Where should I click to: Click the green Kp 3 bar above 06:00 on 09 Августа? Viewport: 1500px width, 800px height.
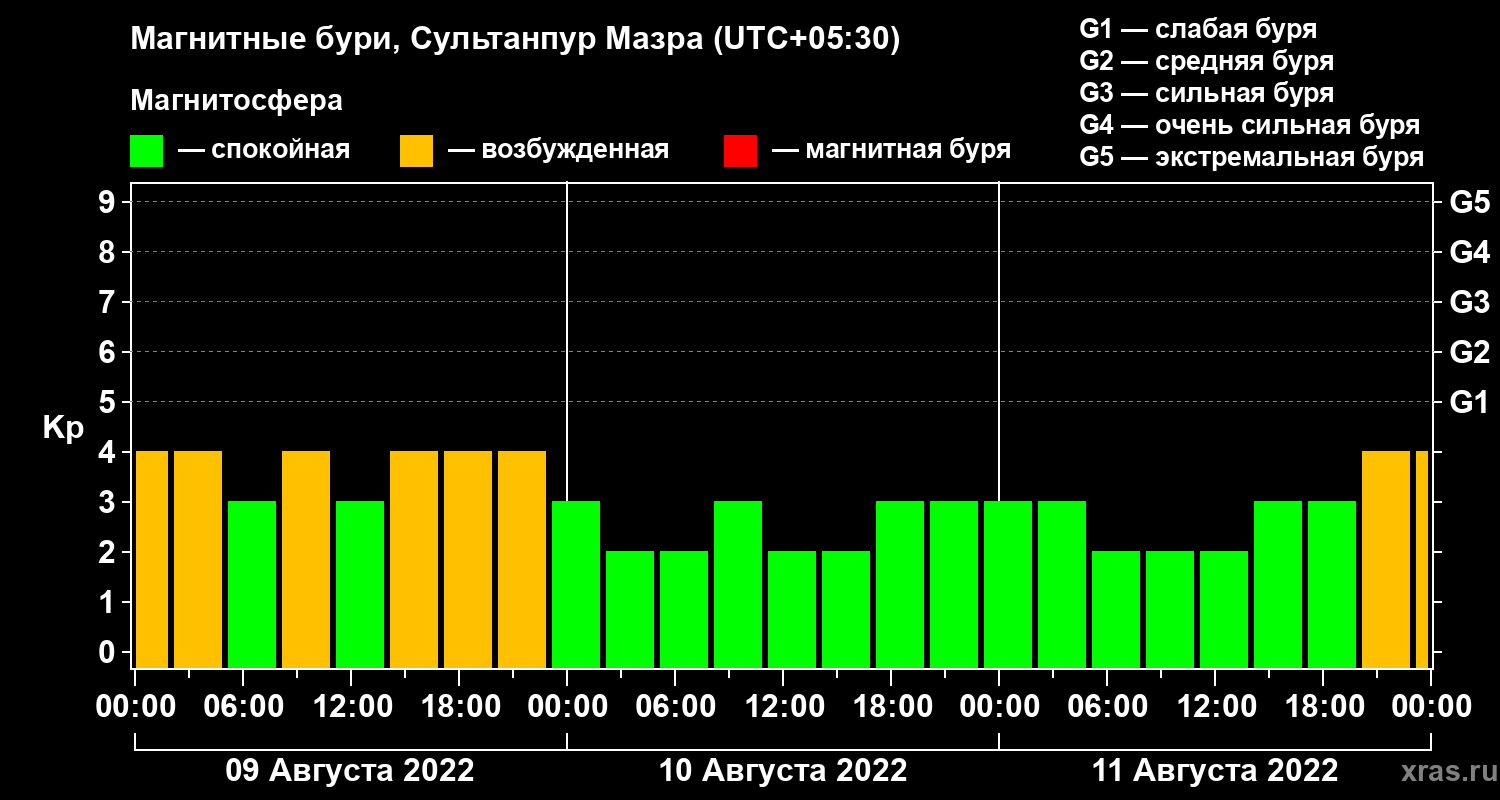click(x=252, y=584)
